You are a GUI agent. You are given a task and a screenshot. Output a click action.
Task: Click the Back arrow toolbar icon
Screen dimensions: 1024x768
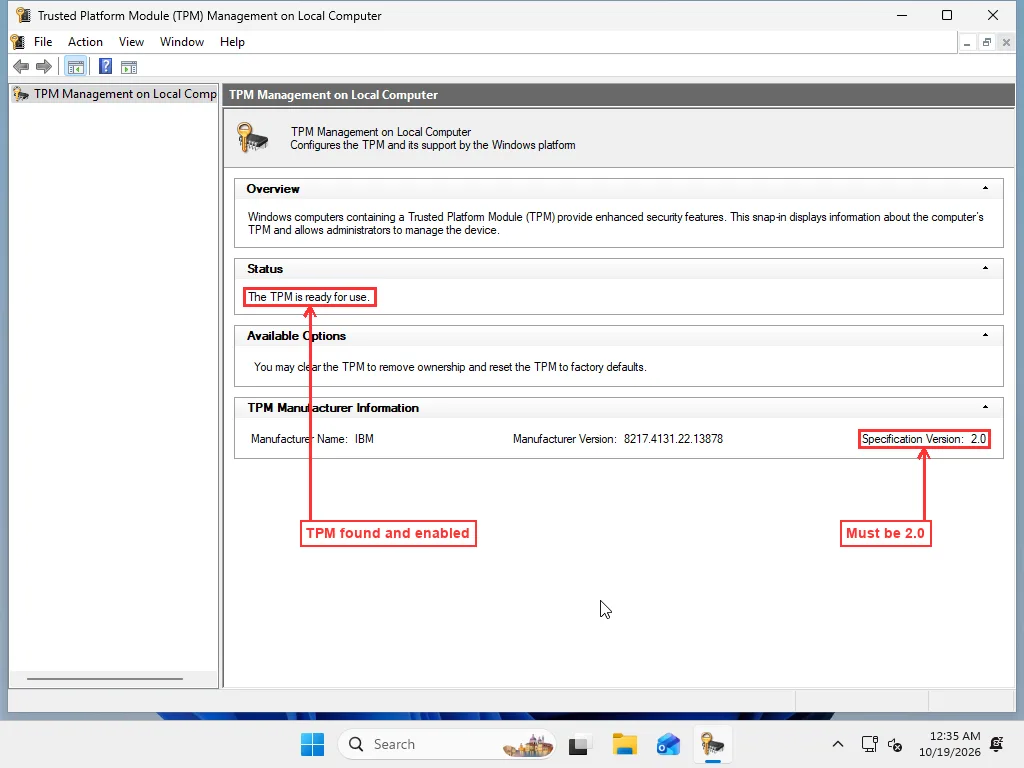tap(21, 67)
